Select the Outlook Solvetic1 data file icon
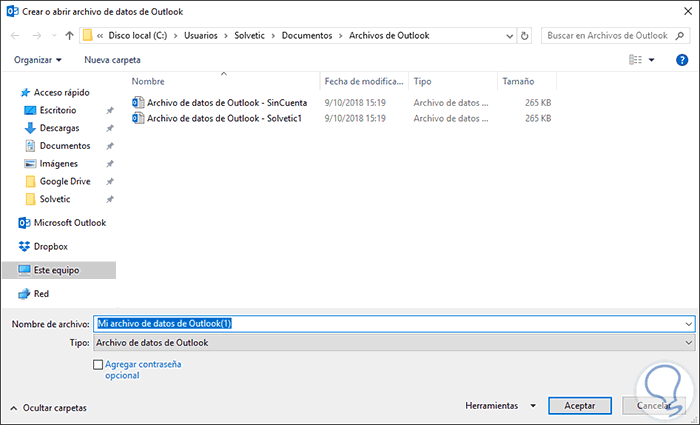700x425 pixels. coord(138,118)
